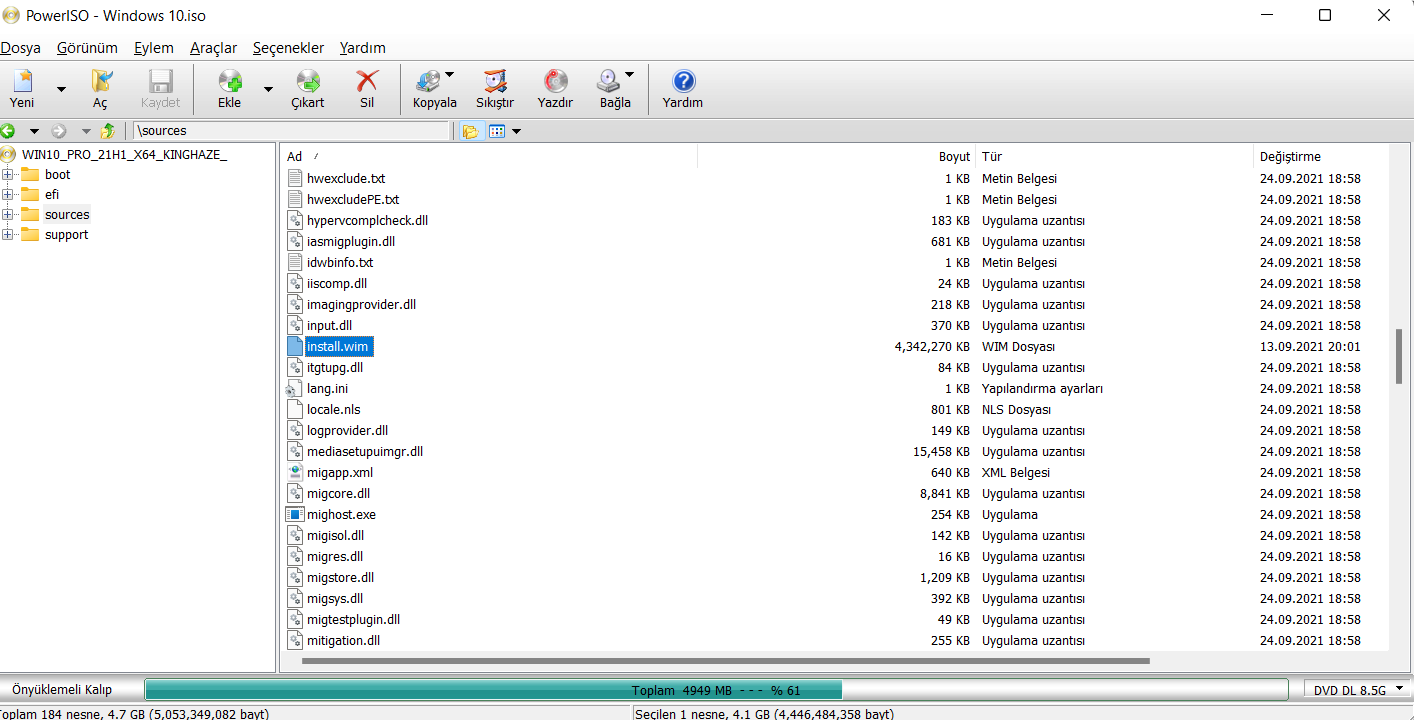Click the Kaydet (Save) toolbar icon
The height and width of the screenshot is (720, 1414).
click(x=161, y=82)
